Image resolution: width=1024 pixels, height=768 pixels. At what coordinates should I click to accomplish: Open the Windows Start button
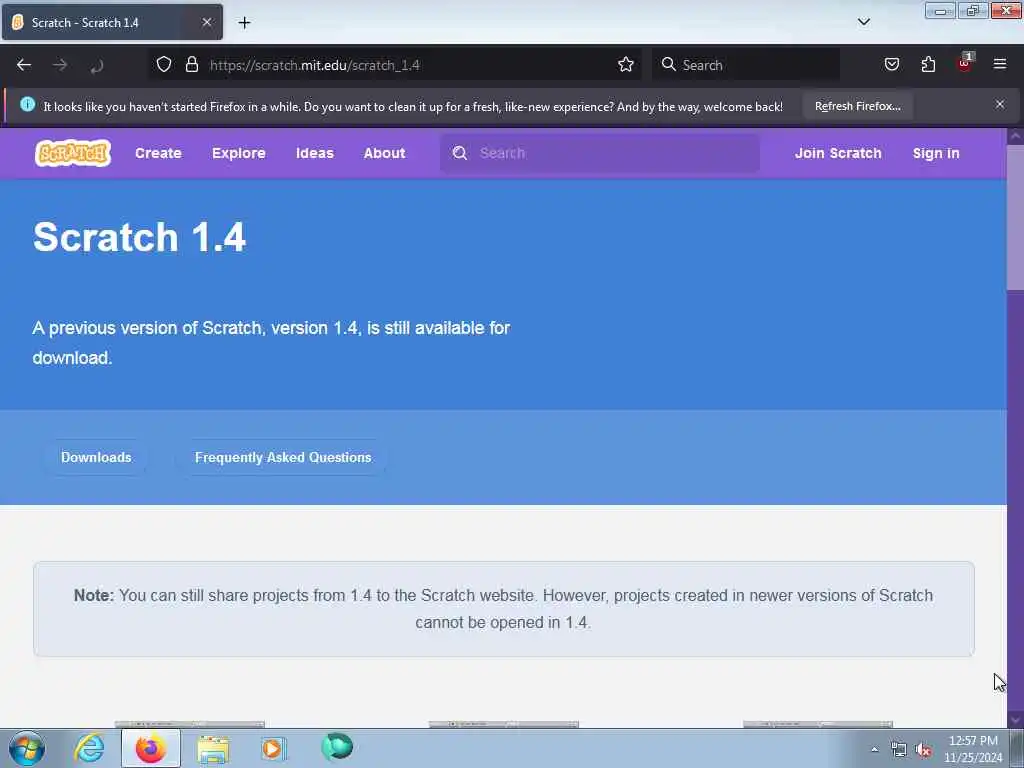(x=27, y=748)
